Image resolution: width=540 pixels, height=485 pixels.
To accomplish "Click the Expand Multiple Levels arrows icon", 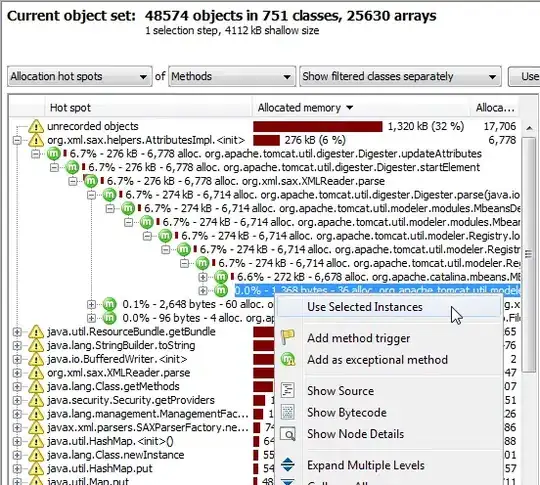I will [x=287, y=464].
